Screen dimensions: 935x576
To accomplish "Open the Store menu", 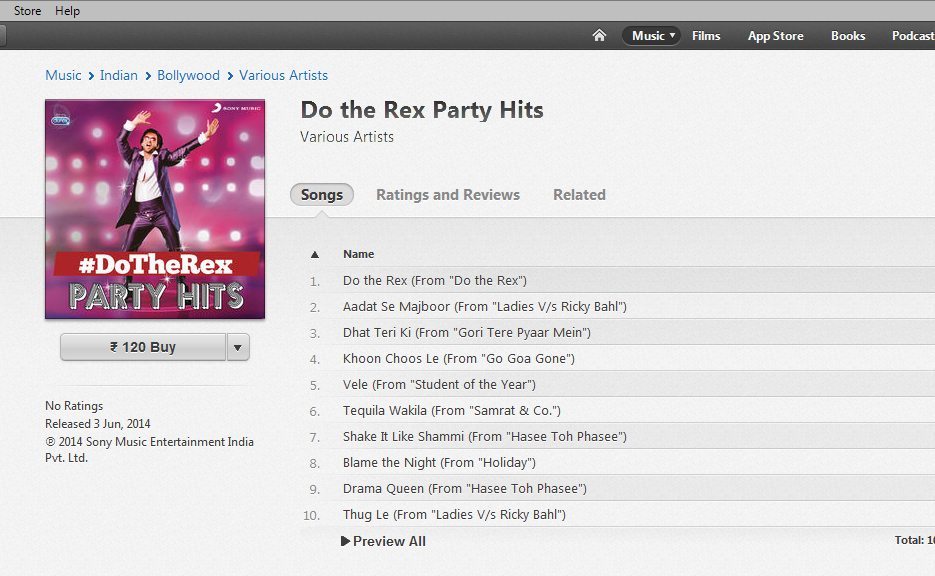I will point(27,11).
